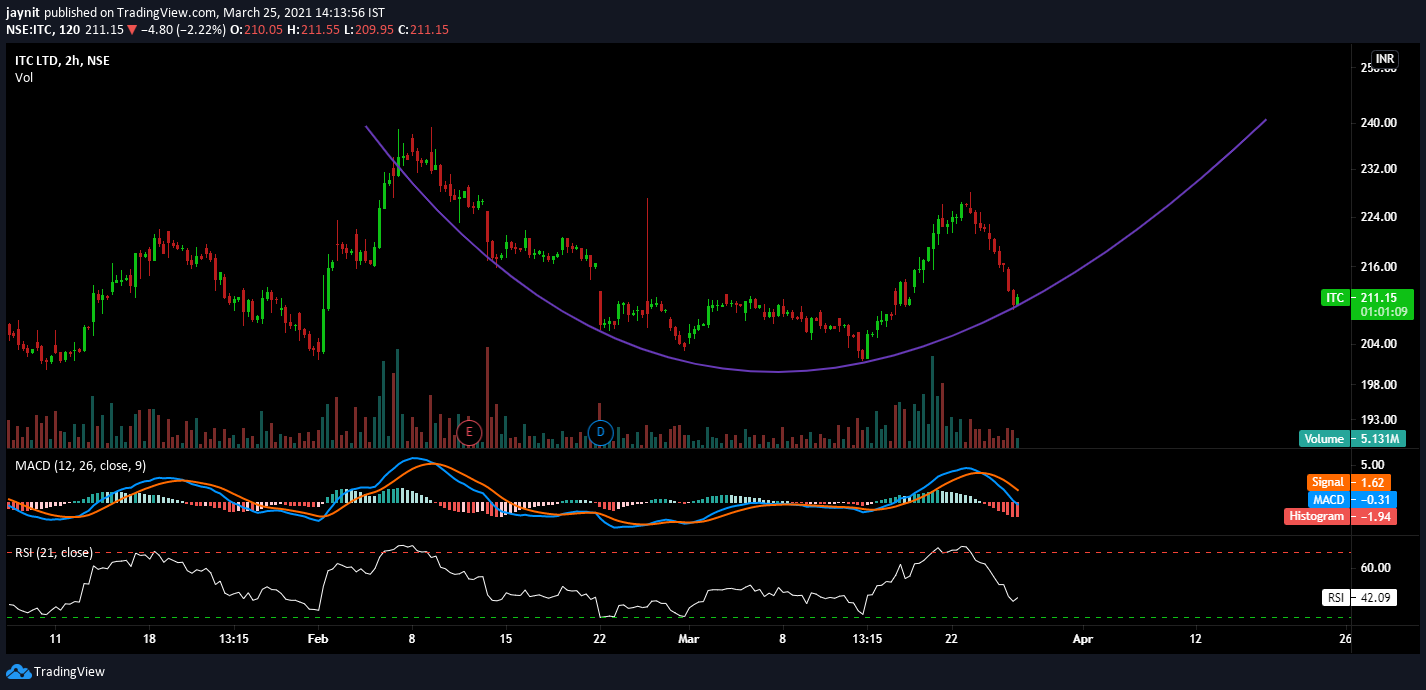
Task: Click the '15' date on time axis
Action: (x=505, y=638)
